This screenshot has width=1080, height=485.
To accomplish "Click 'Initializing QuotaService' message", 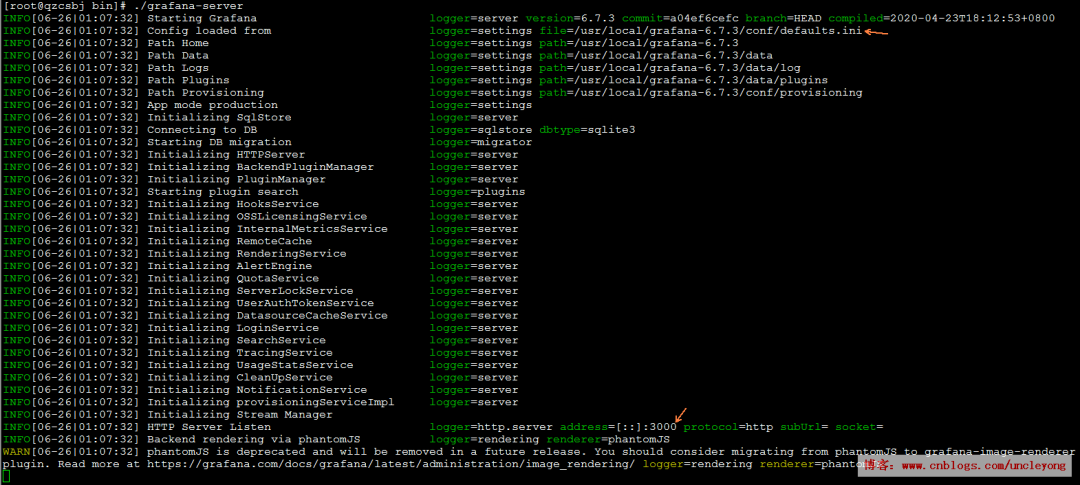I will click(233, 278).
